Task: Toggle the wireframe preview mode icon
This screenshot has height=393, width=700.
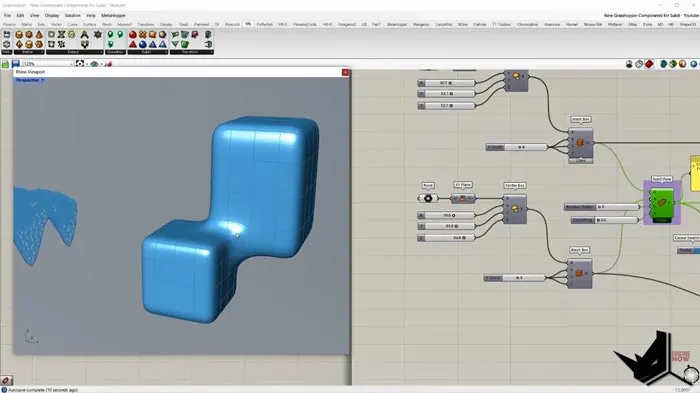Action: click(x=639, y=64)
